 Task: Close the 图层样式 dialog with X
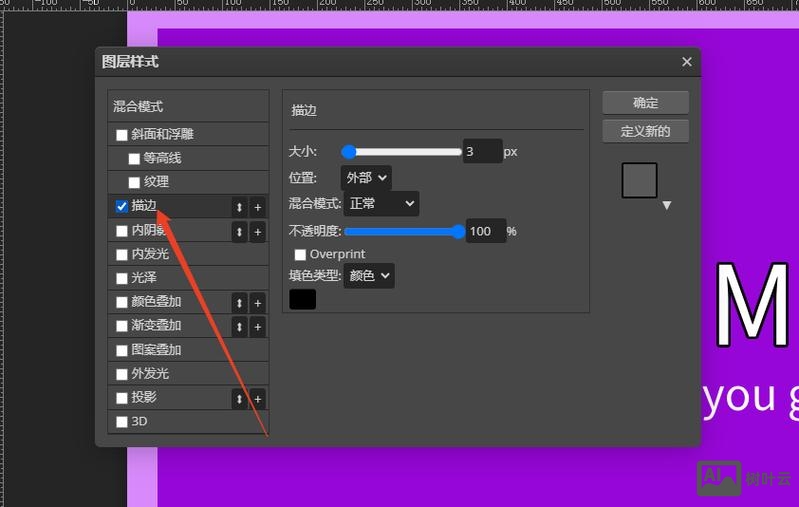click(x=686, y=62)
